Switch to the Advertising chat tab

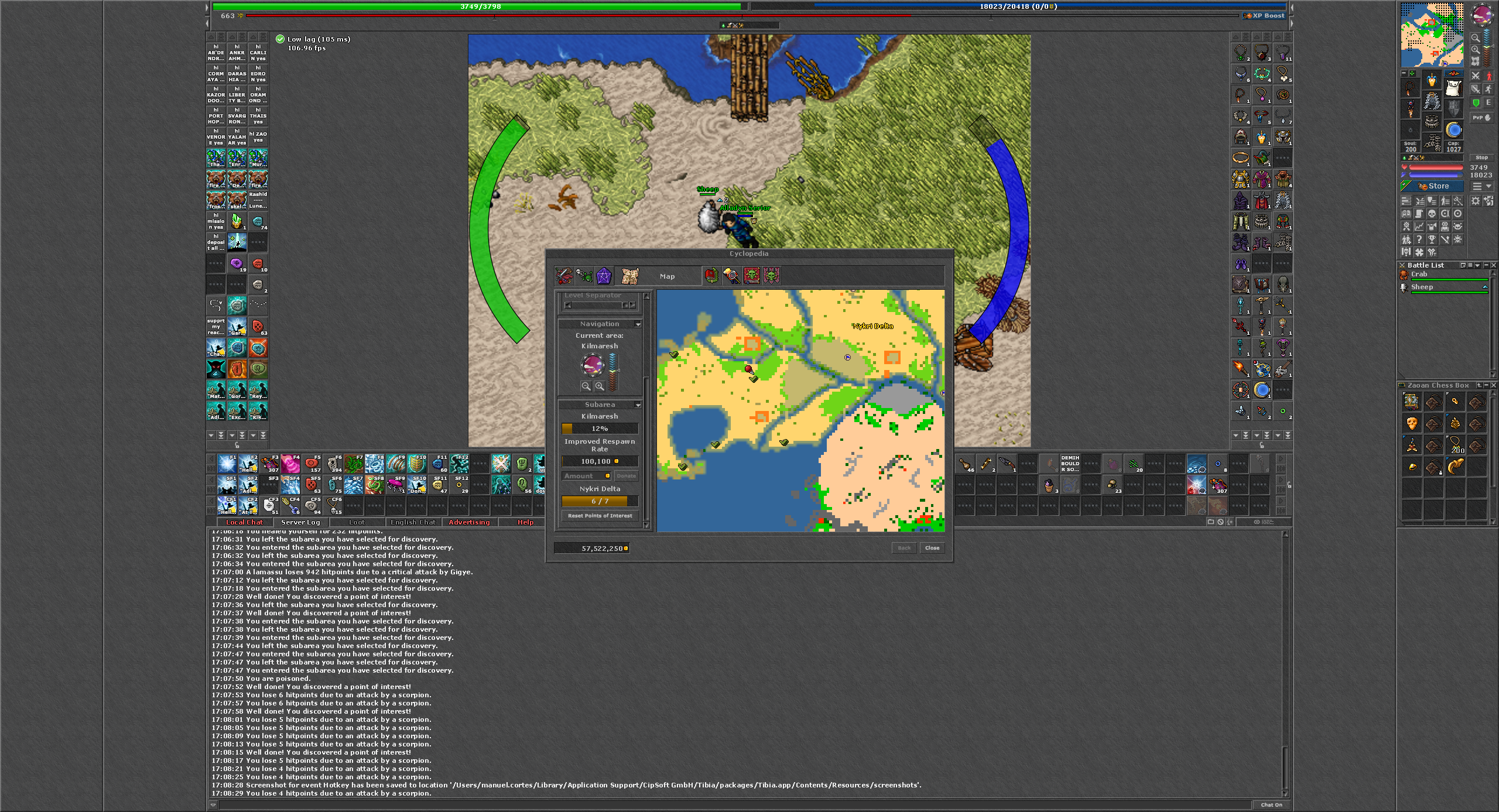tap(468, 522)
